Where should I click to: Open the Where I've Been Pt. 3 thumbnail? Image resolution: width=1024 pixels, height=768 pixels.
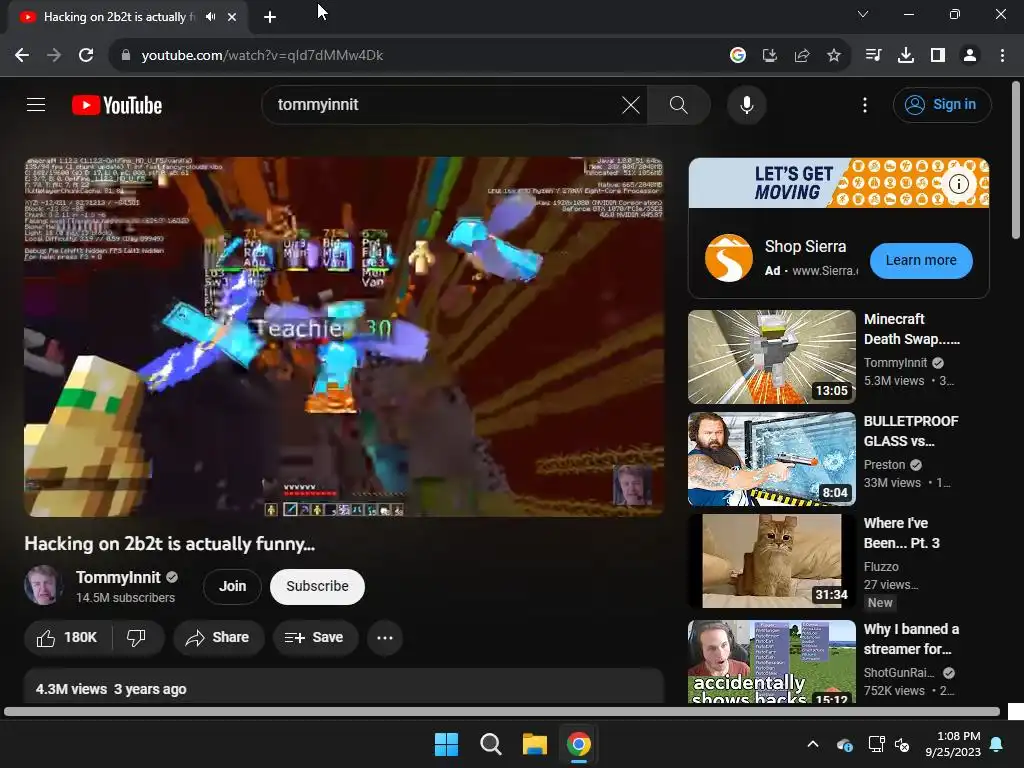coord(771,561)
